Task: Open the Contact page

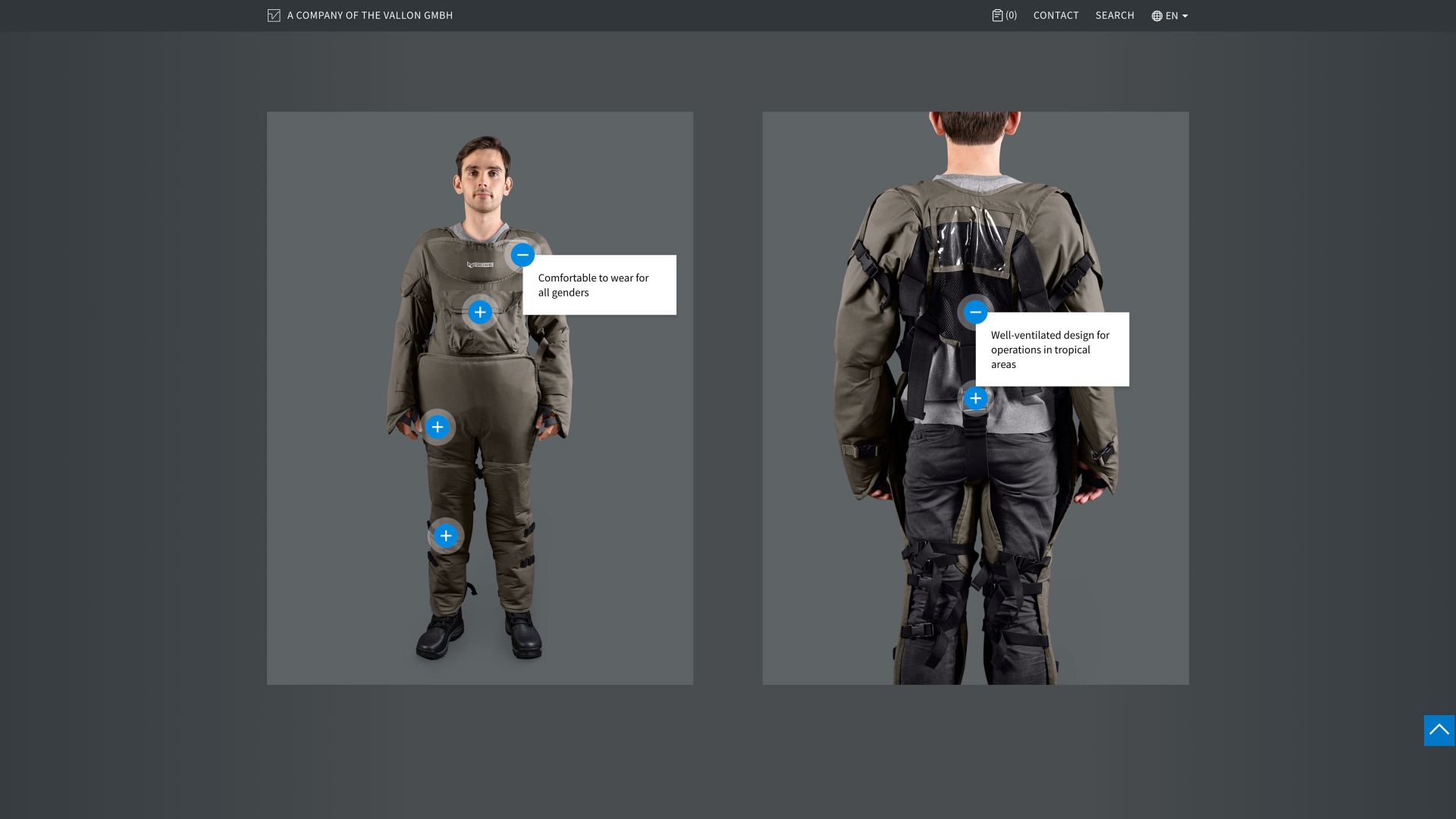Action: [1056, 15]
